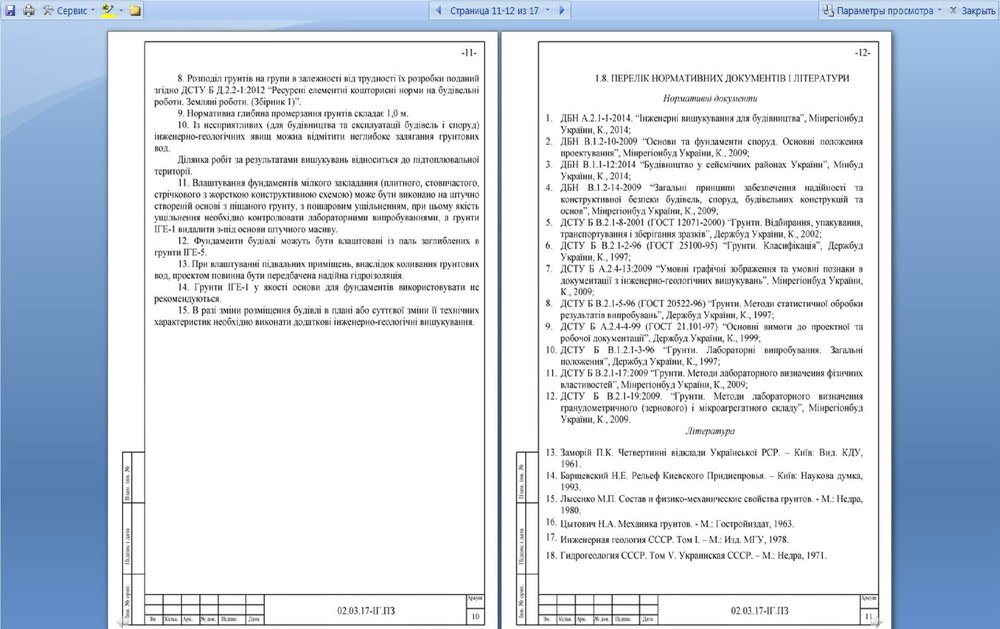Click stamp code 02.03.17-ІГ.ПЗ on right page
The width and height of the screenshot is (1000, 629).
[760, 610]
